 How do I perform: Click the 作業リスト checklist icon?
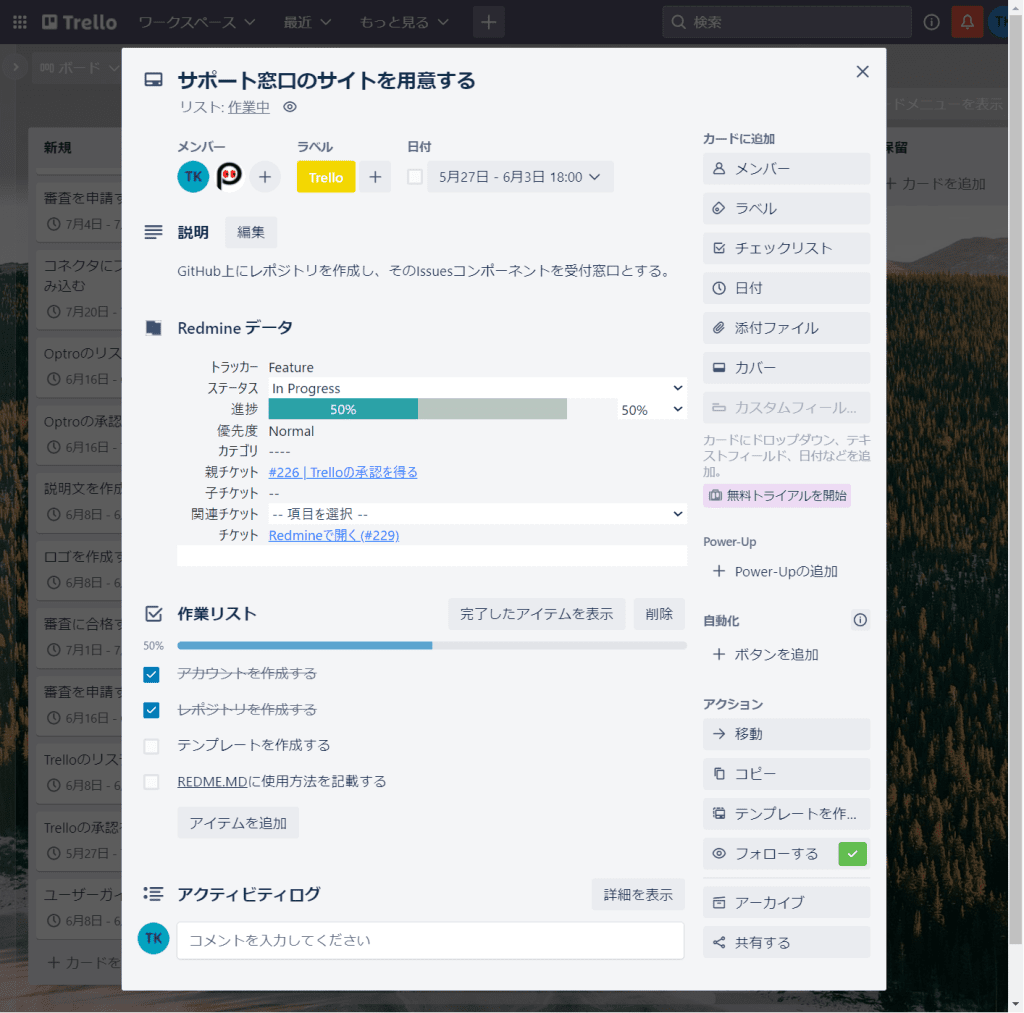153,614
